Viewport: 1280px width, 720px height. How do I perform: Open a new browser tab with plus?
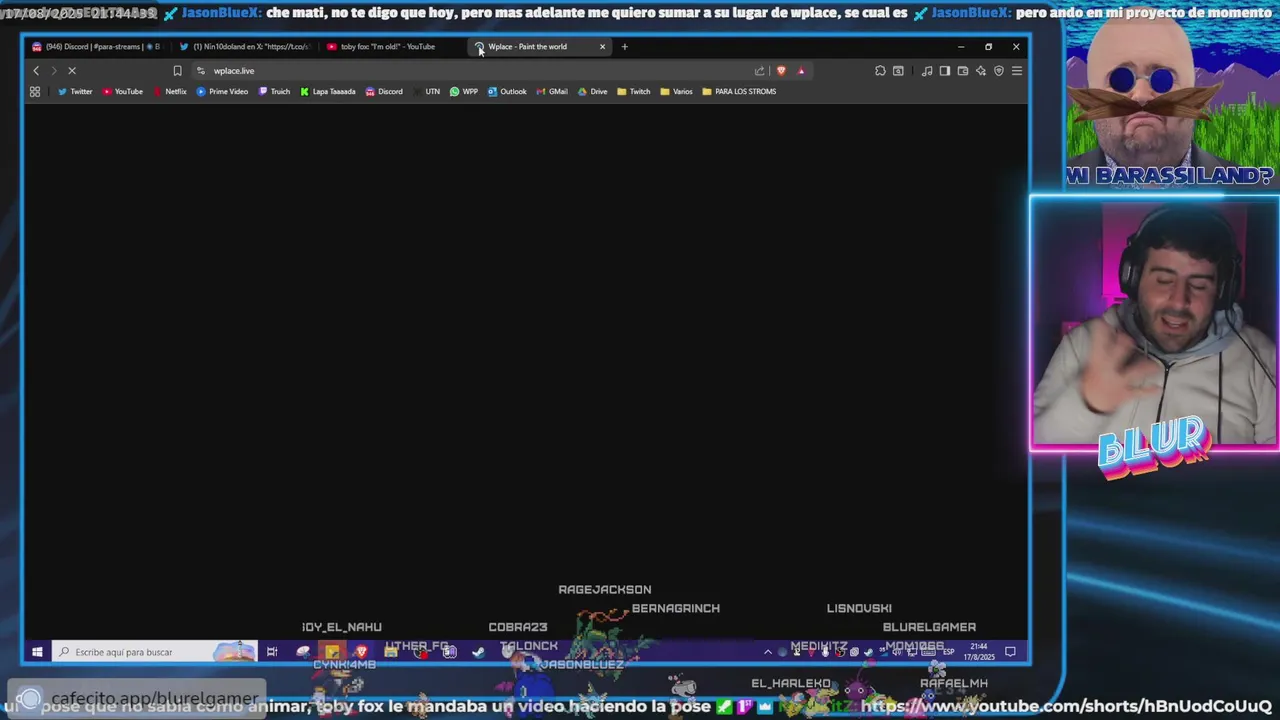[624, 47]
